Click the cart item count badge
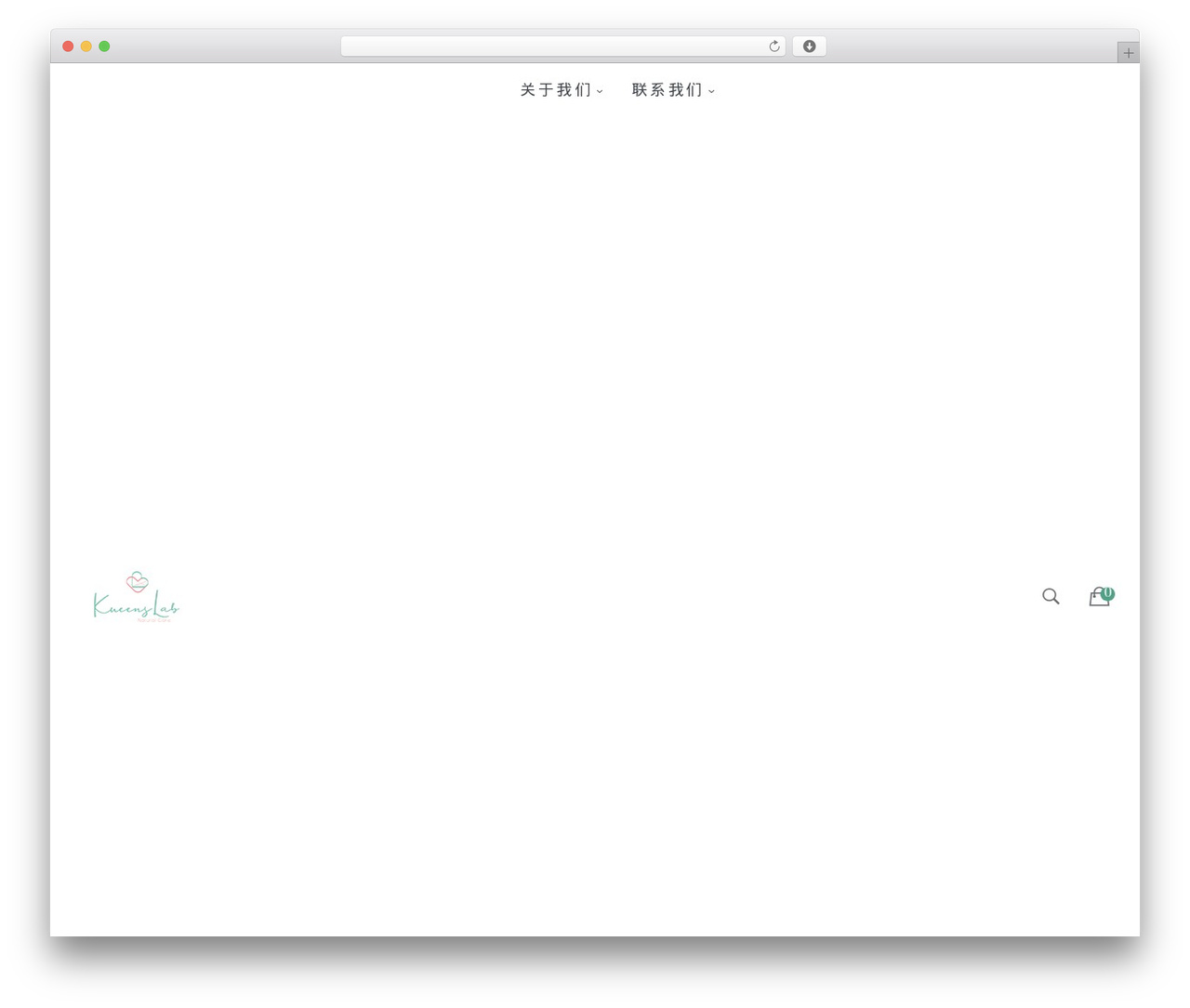Screen dimensions: 1190x1008 pyautogui.click(x=1107, y=593)
